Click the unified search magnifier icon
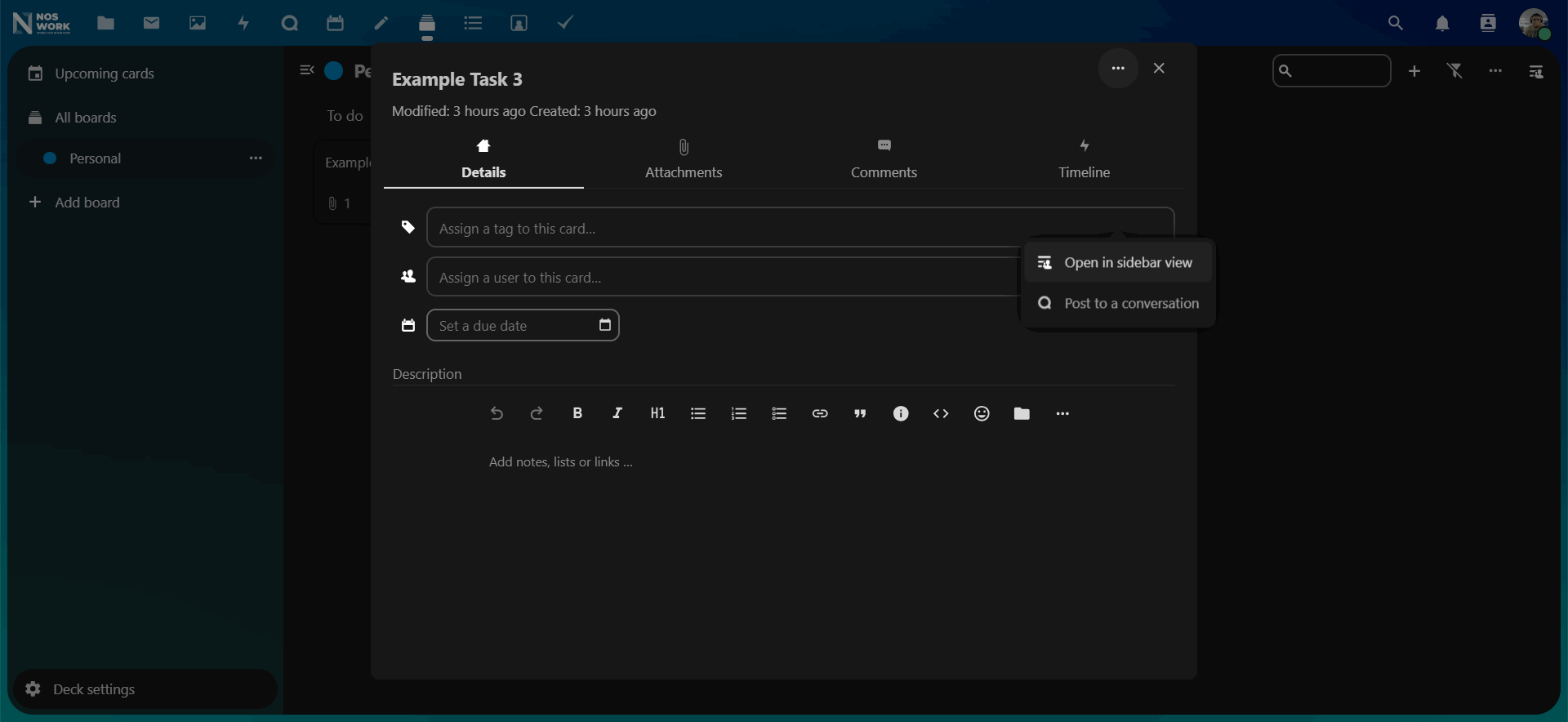Image resolution: width=1568 pixels, height=722 pixels. coord(1396,24)
